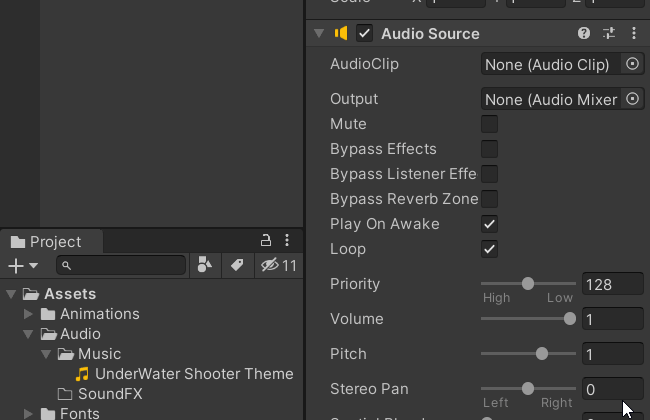Enable Bypass Reverb Zones checkbox

489,199
